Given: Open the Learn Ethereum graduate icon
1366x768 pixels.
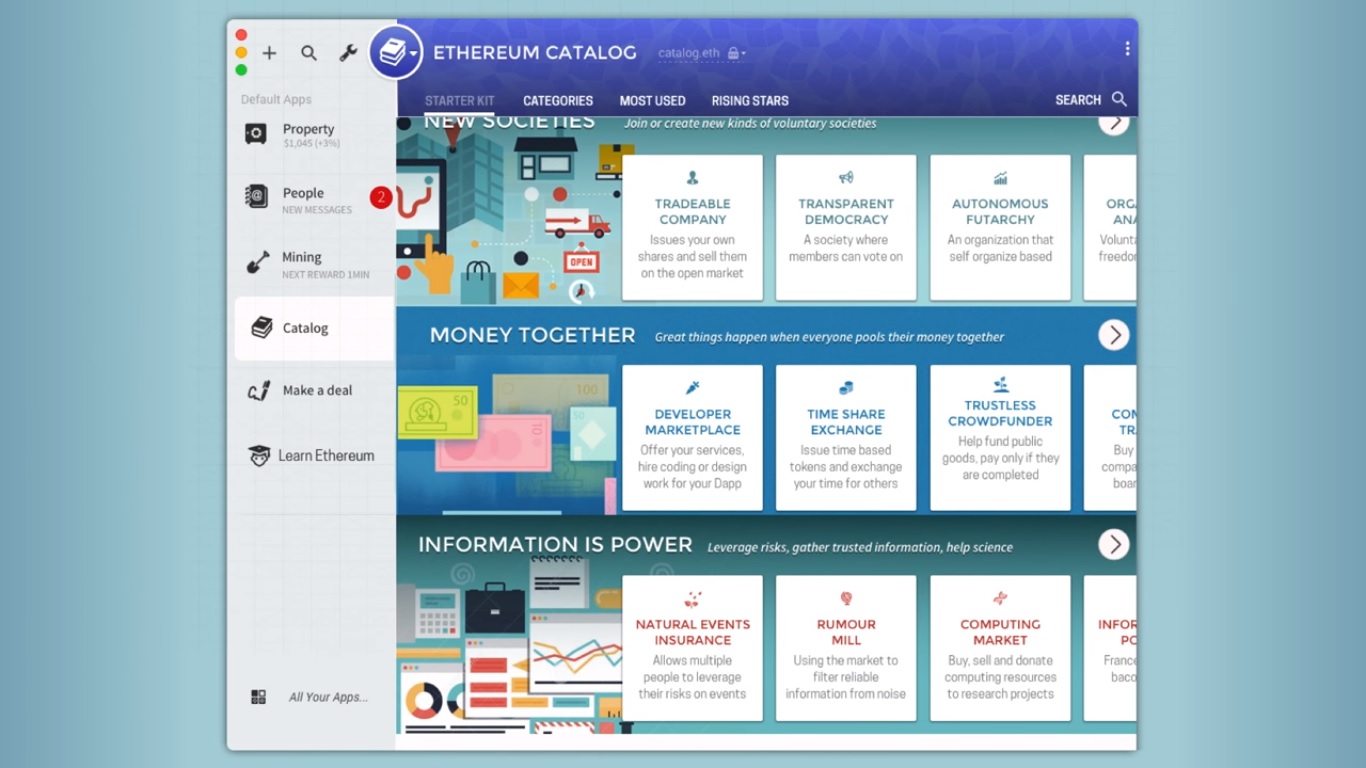Looking at the screenshot, I should pos(259,455).
